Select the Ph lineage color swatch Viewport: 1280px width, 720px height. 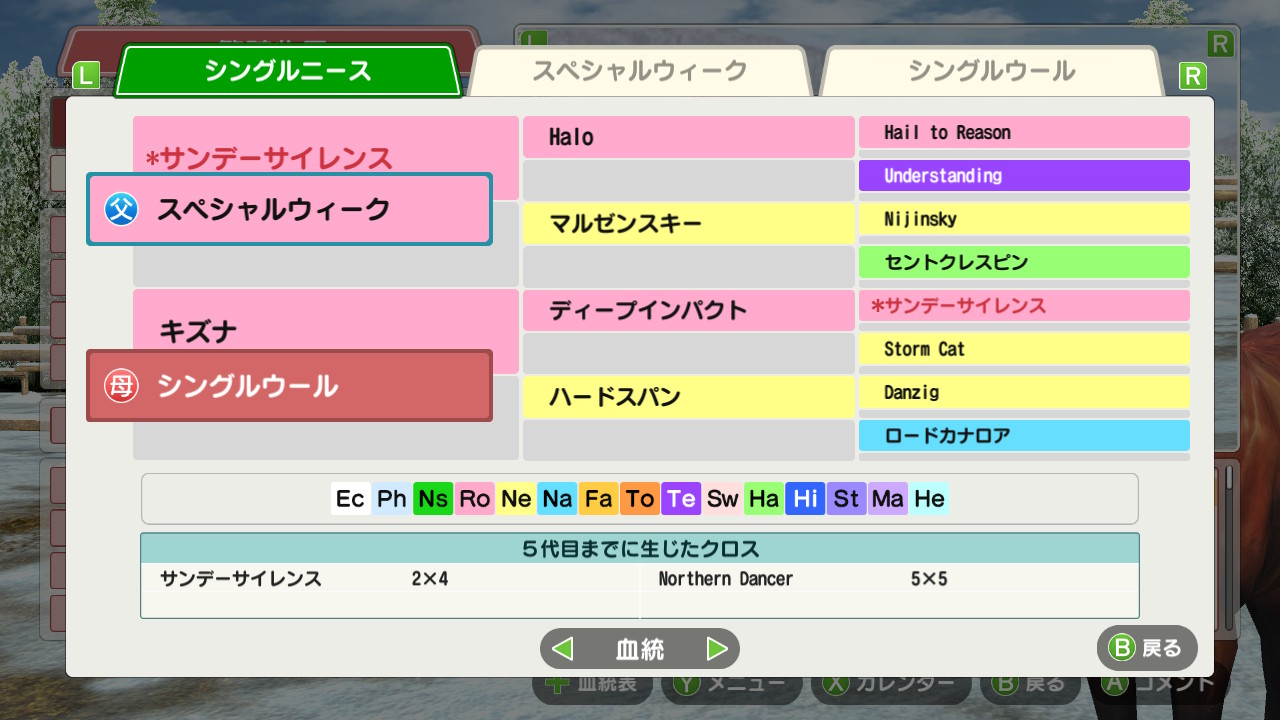pos(392,499)
